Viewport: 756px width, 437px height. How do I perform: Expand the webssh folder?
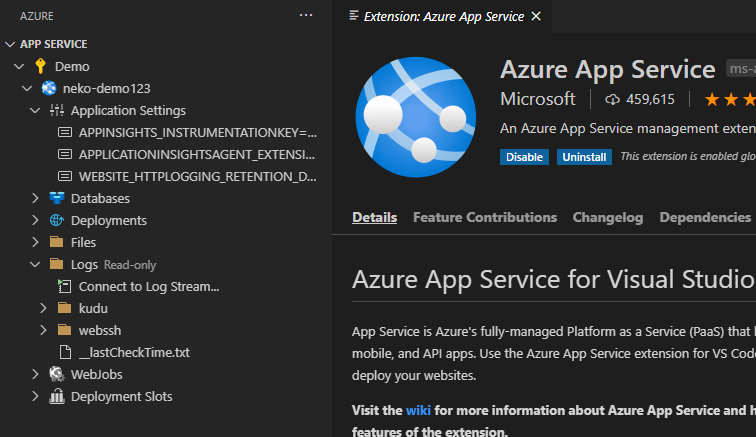[x=43, y=330]
